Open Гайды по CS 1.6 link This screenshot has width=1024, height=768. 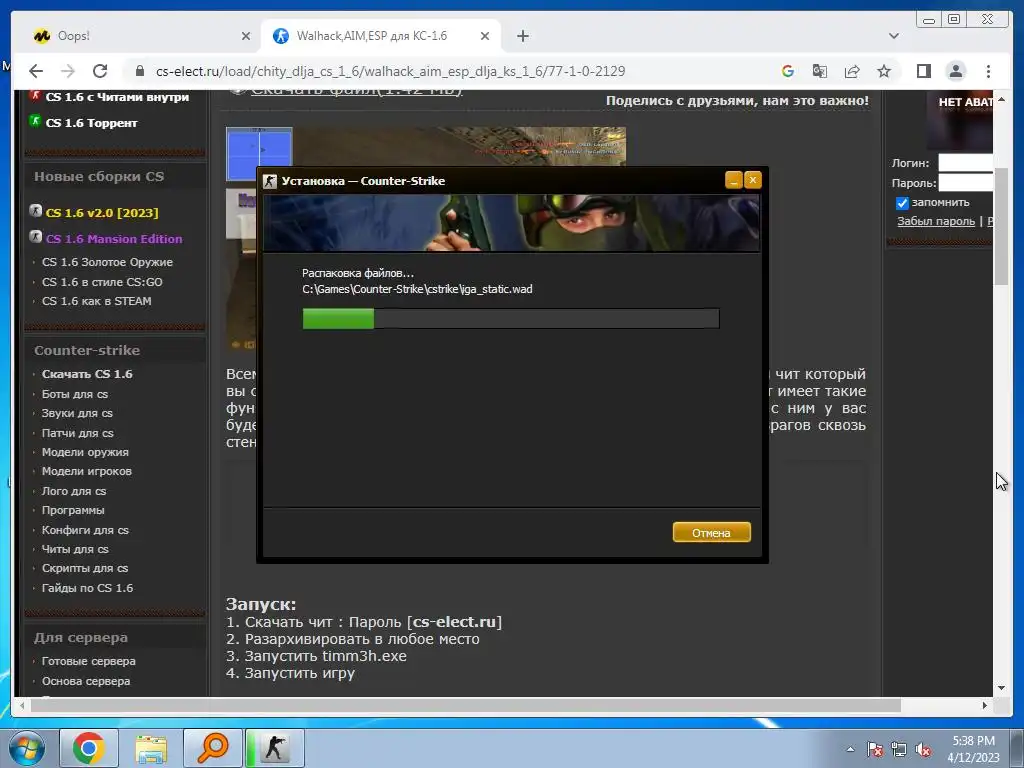tap(88, 588)
